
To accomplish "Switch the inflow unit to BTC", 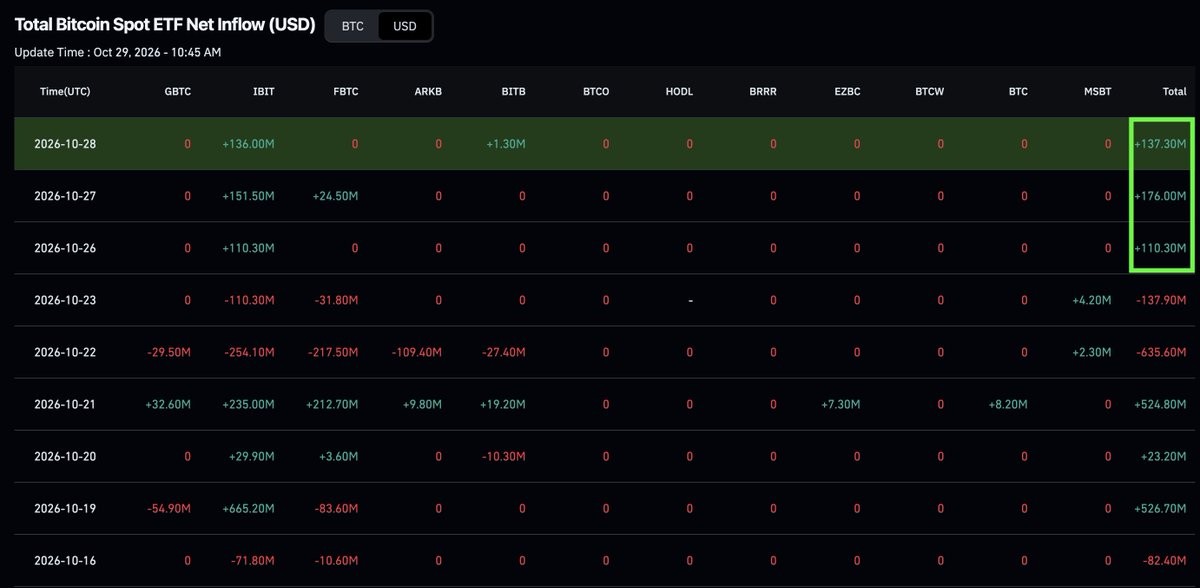I will click(353, 26).
